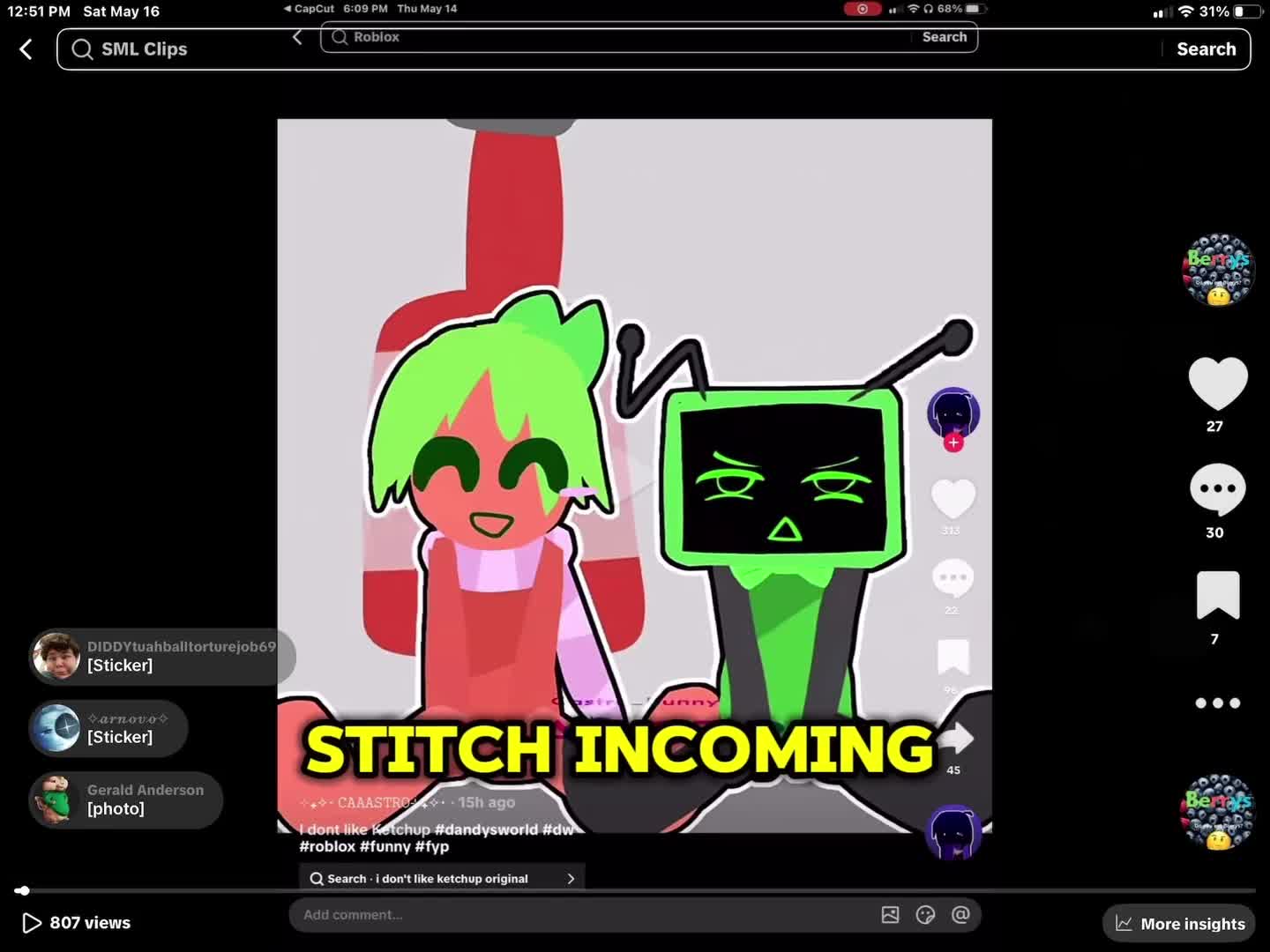
Task: Tap the Wi-Fi icon in the status bar
Action: coord(1185,12)
